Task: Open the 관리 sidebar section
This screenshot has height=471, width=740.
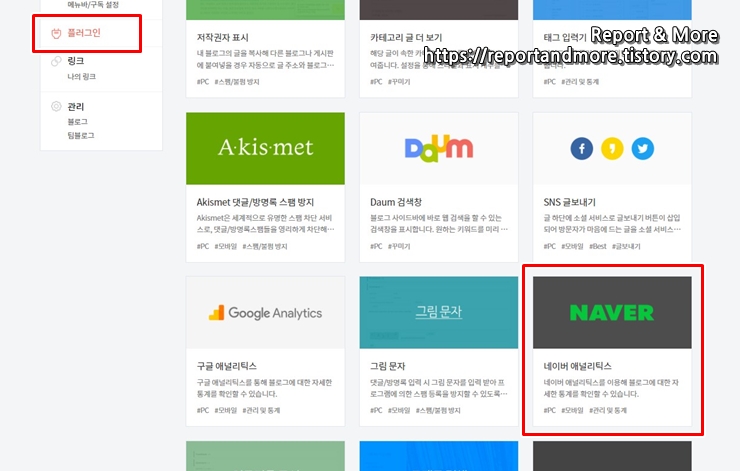Action: click(x=76, y=106)
